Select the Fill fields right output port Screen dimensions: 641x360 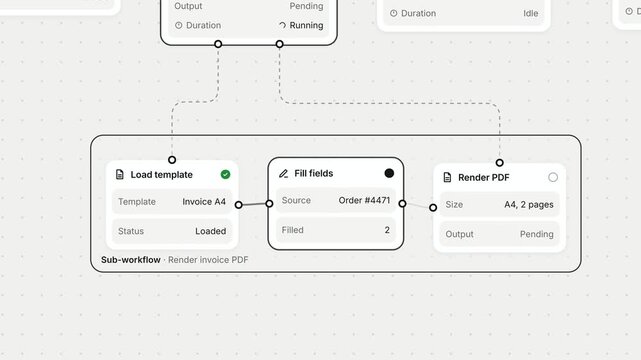tap(403, 203)
